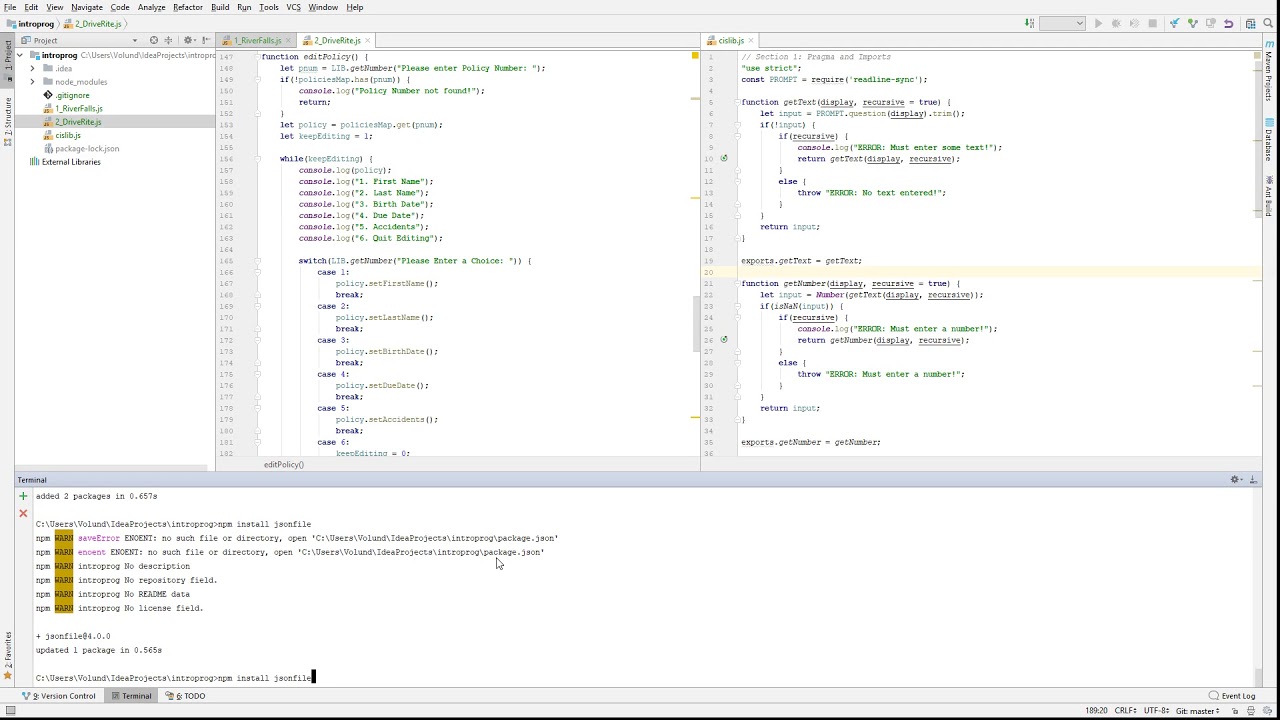
Task: Open the 6: TODO tool tab
Action: tap(186, 696)
